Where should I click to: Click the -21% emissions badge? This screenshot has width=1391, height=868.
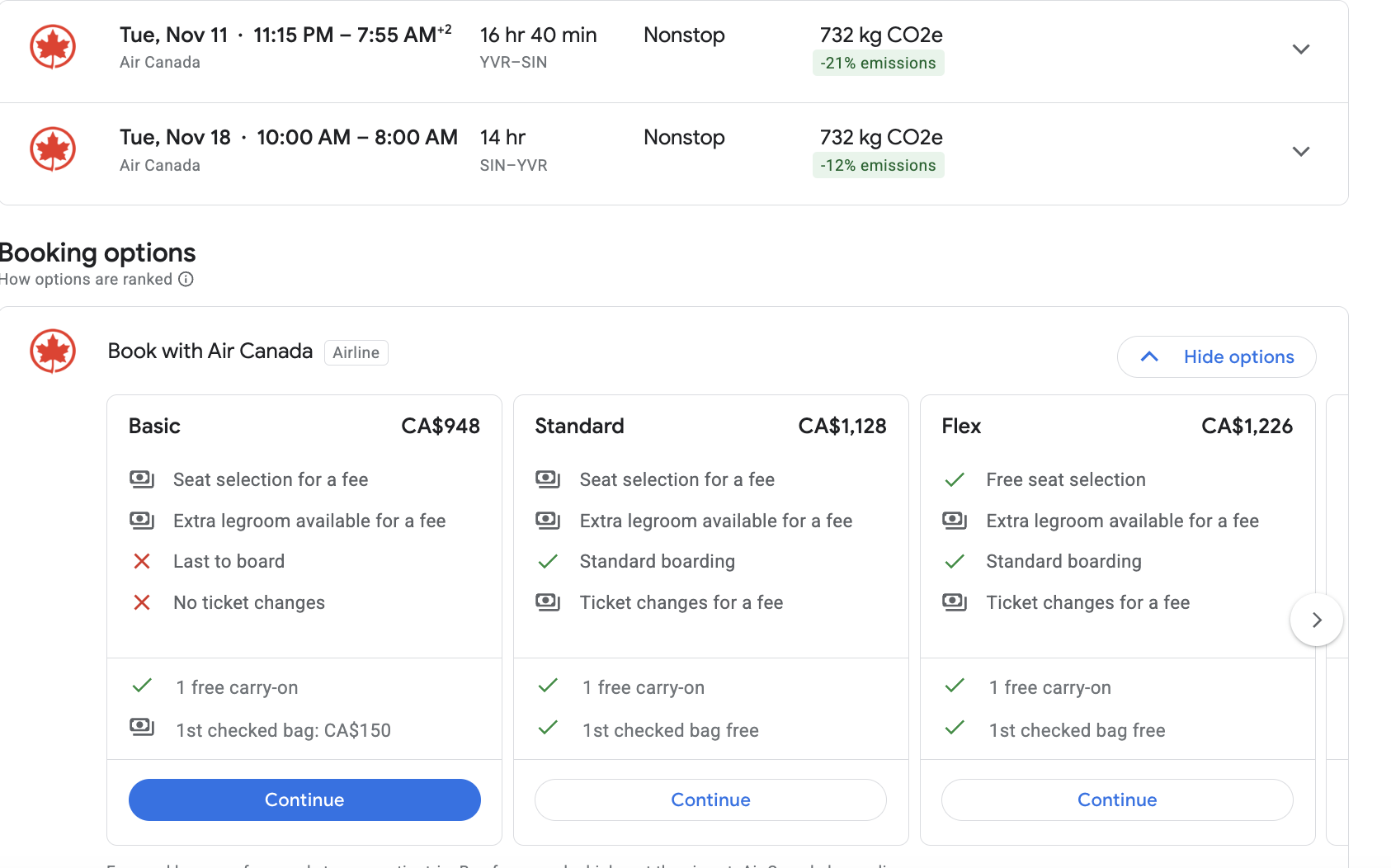click(x=879, y=63)
